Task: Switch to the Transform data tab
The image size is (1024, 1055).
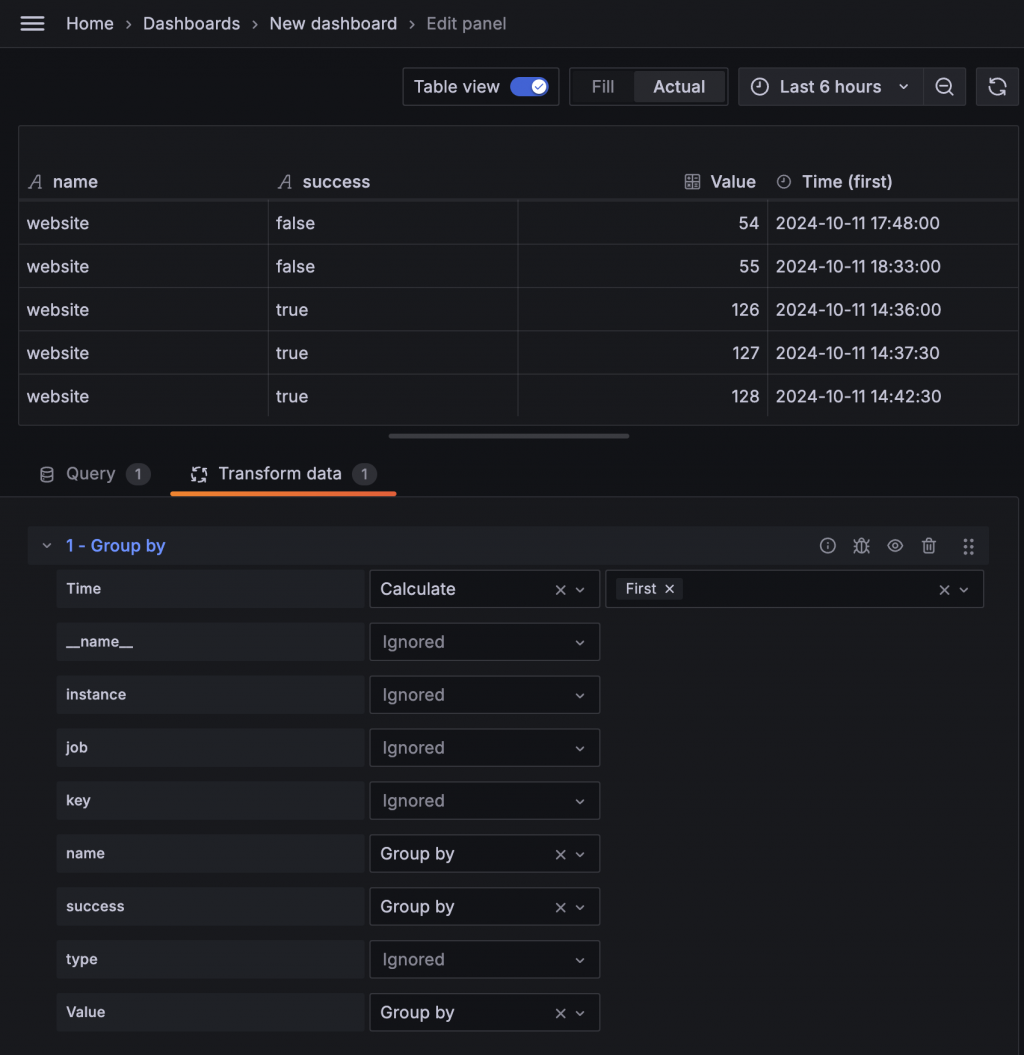Action: [283, 474]
